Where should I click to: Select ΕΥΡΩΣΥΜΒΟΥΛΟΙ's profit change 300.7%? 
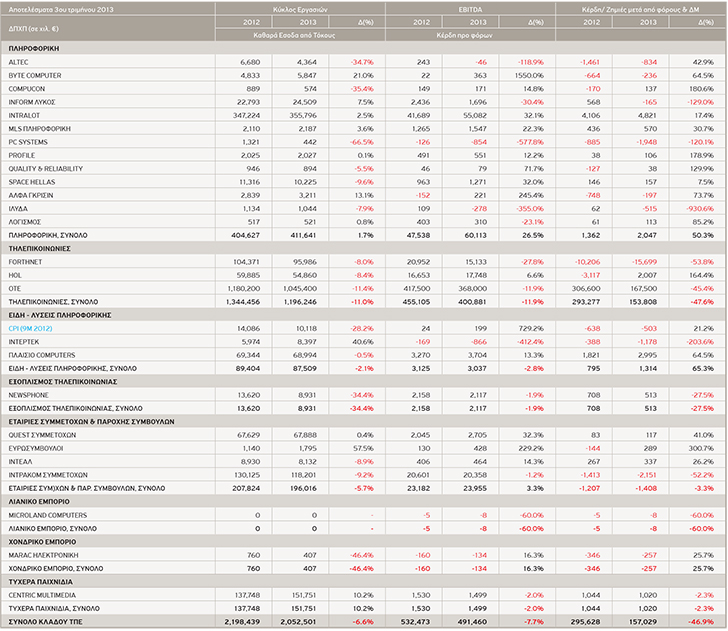(x=702, y=449)
